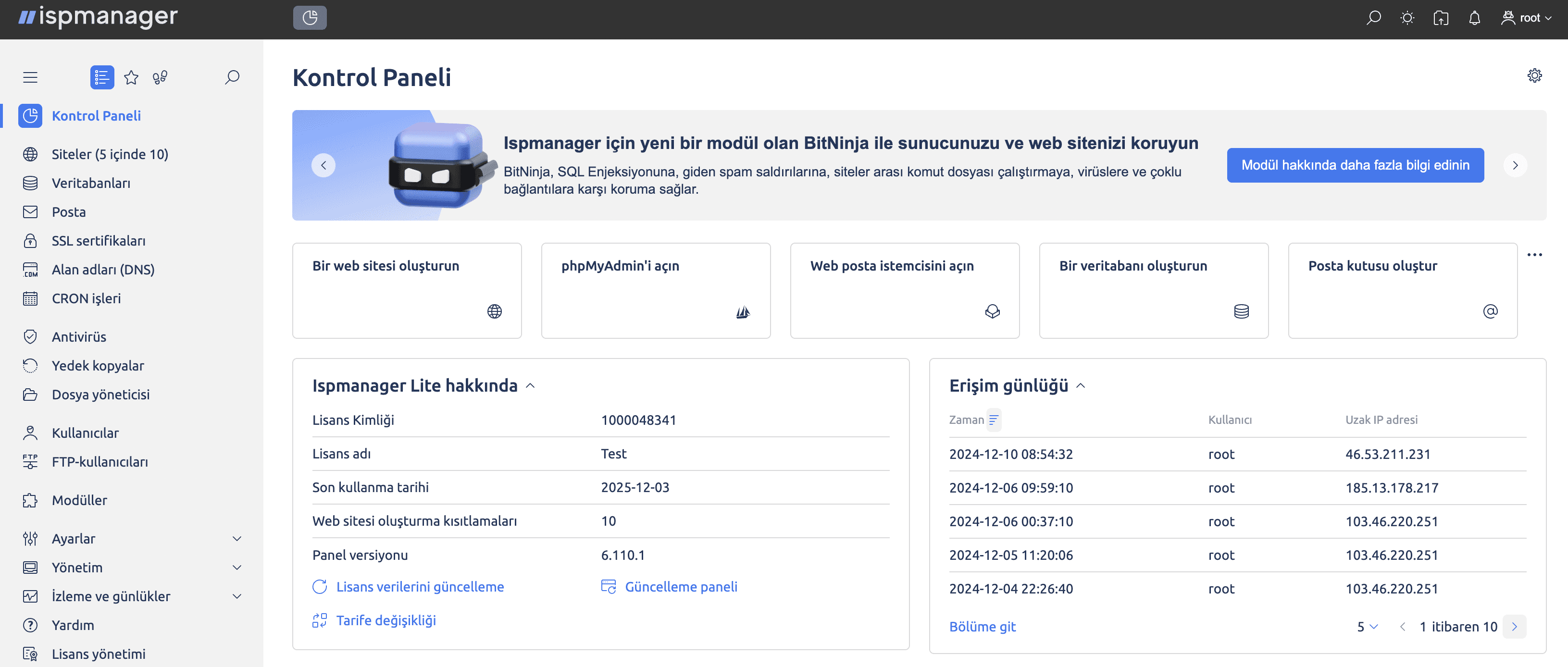Show previous banner slide

324,165
